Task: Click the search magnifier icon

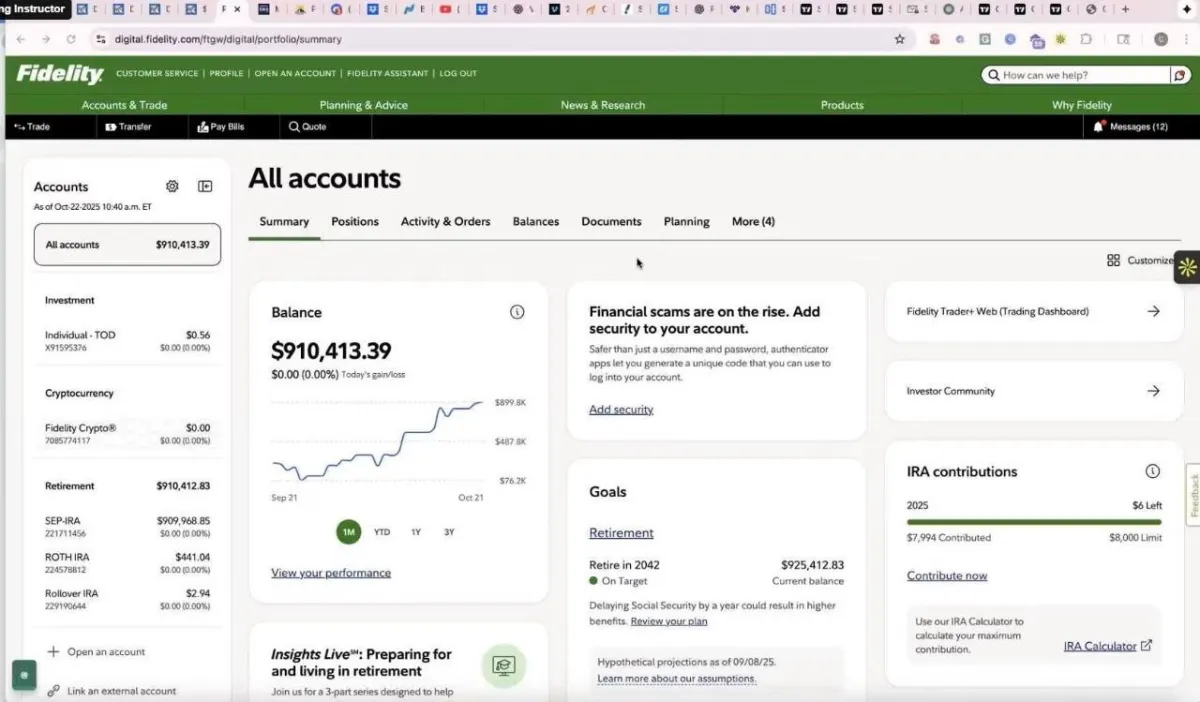Action: tap(993, 75)
